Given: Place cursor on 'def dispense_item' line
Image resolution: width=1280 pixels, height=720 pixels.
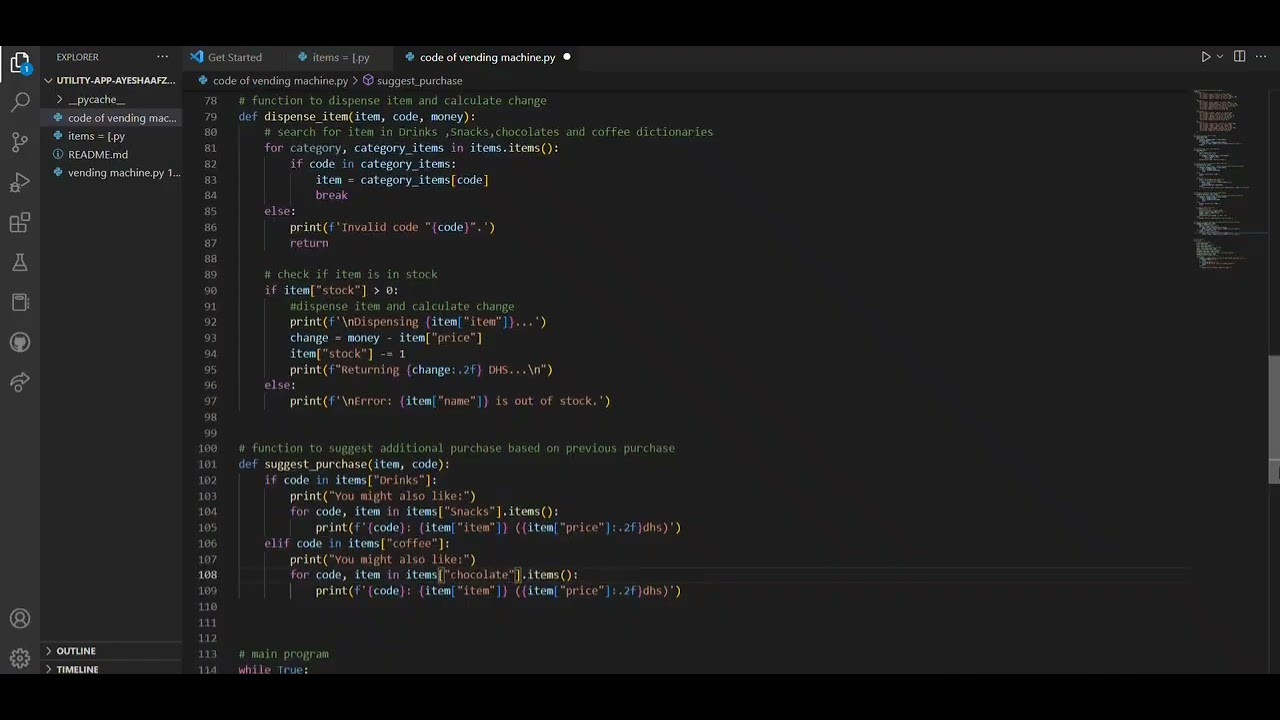Looking at the screenshot, I should coord(357,116).
